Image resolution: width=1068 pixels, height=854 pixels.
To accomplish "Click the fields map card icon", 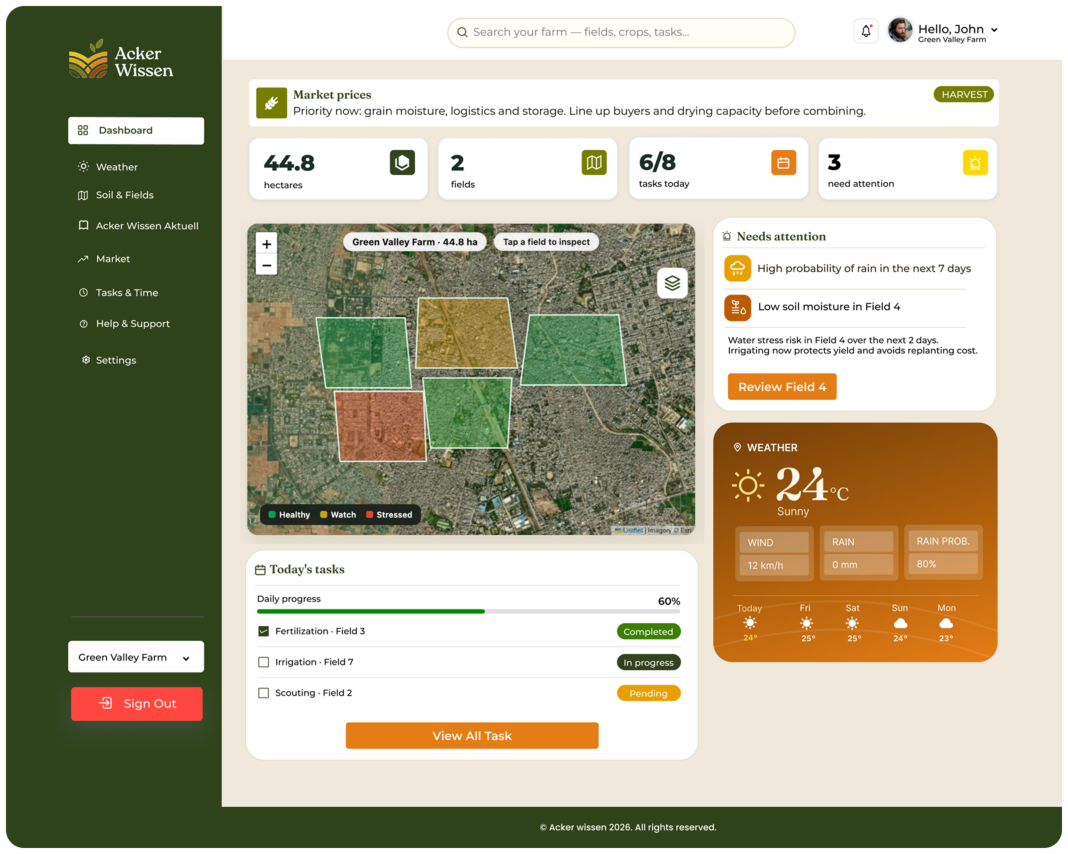I will pyautogui.click(x=594, y=163).
